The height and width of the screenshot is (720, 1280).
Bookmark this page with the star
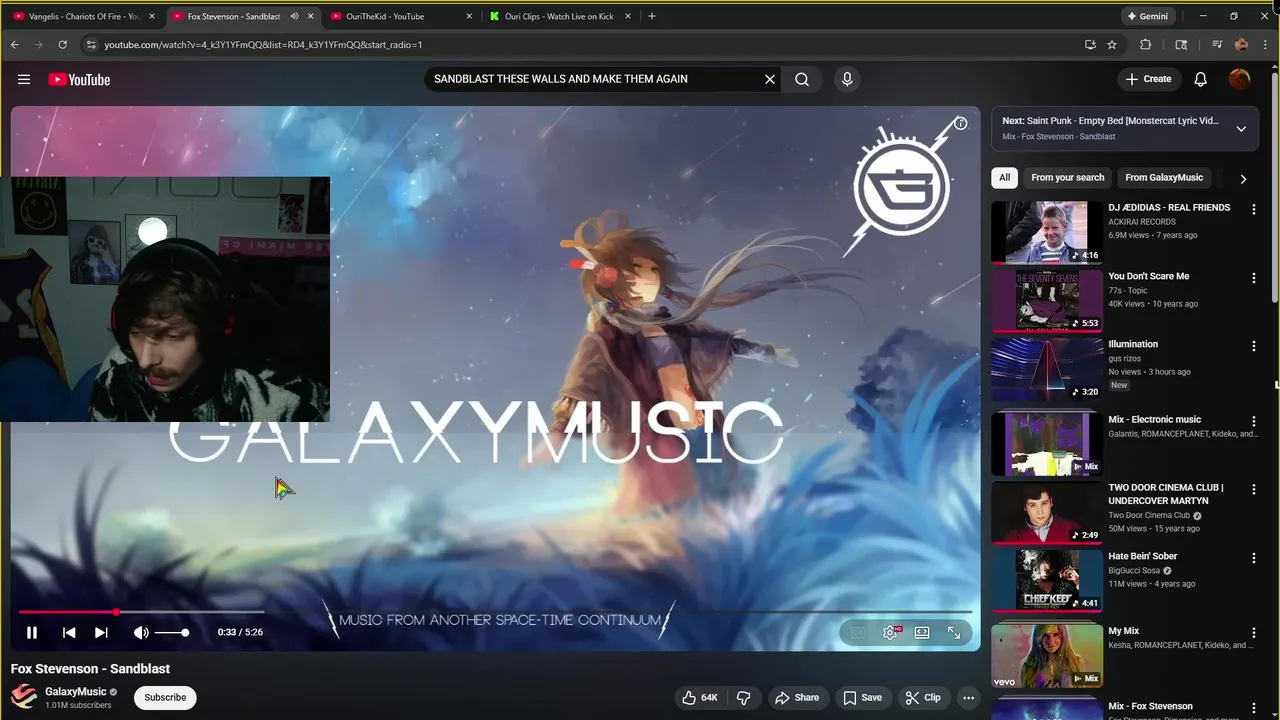coord(1112,44)
